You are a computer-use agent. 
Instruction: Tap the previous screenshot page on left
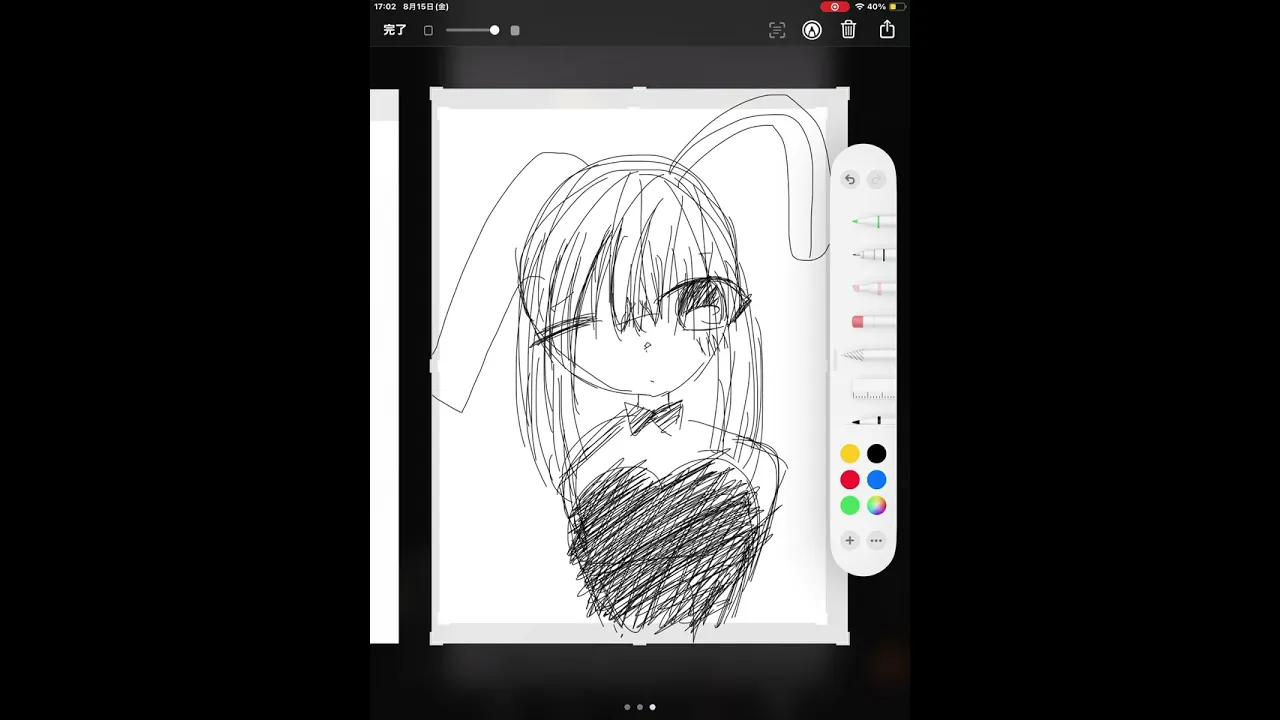click(x=384, y=366)
